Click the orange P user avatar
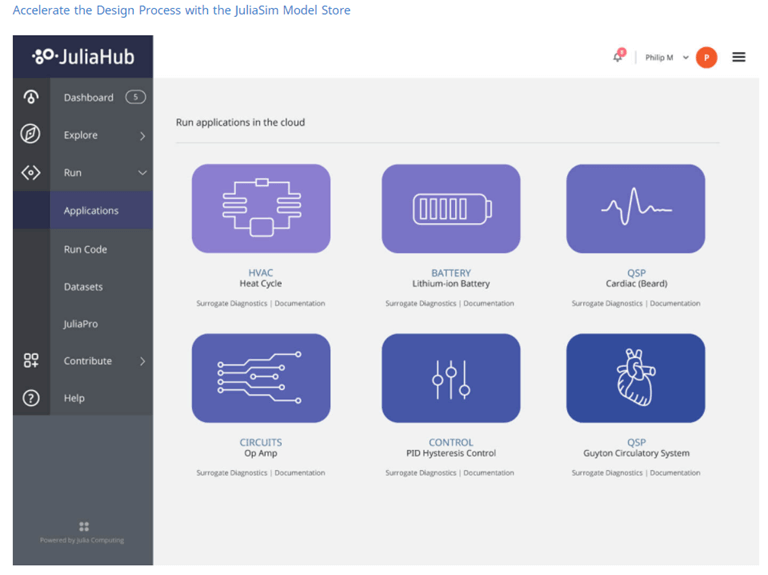The width and height of the screenshot is (768, 575). click(x=706, y=57)
